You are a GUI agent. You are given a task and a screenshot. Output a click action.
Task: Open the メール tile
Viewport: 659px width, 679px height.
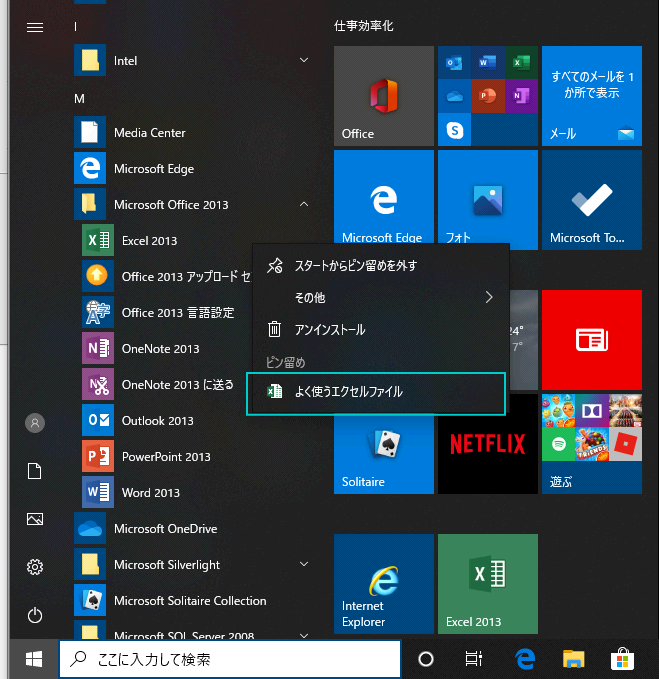click(591, 96)
